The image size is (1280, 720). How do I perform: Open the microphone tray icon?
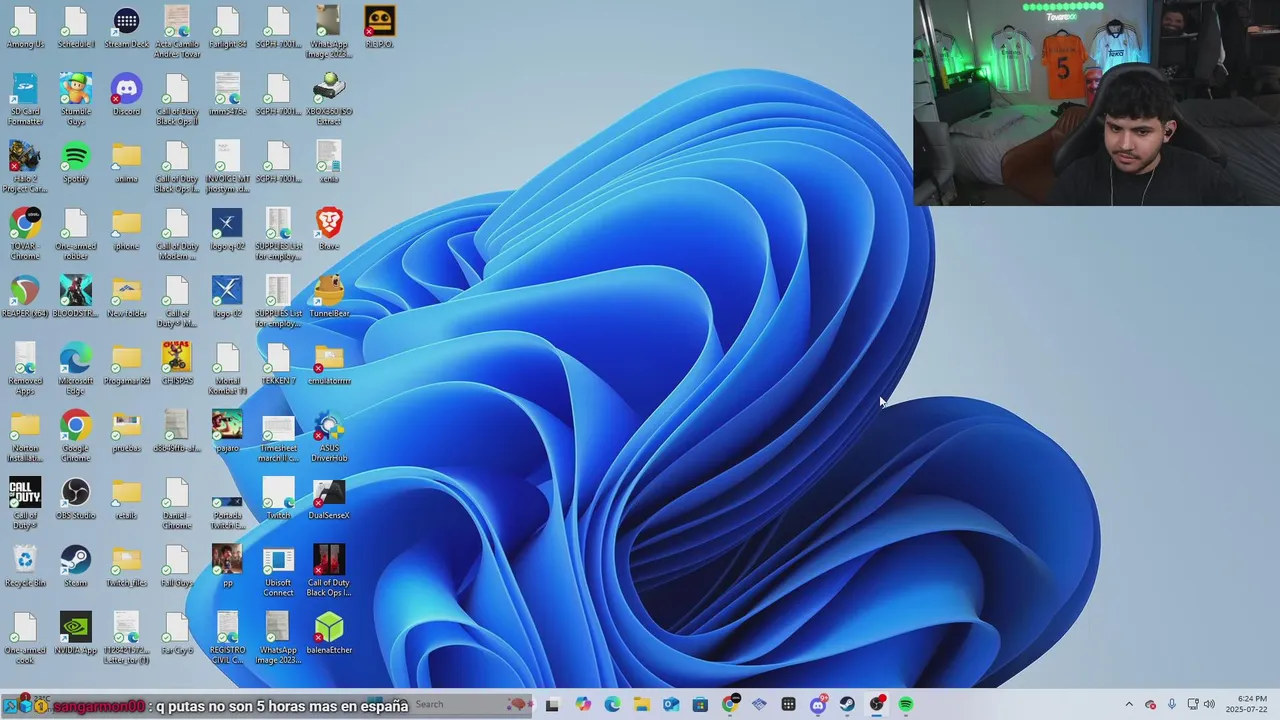coord(1172,705)
